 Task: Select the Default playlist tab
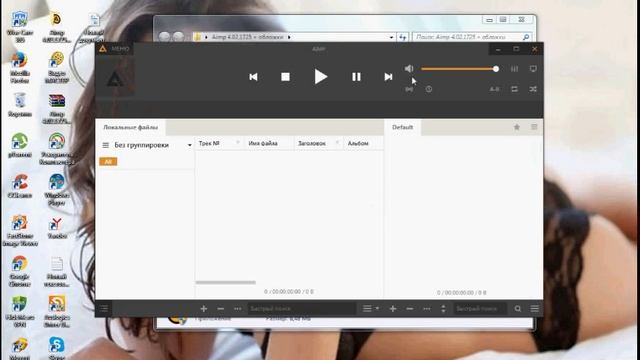click(x=402, y=127)
